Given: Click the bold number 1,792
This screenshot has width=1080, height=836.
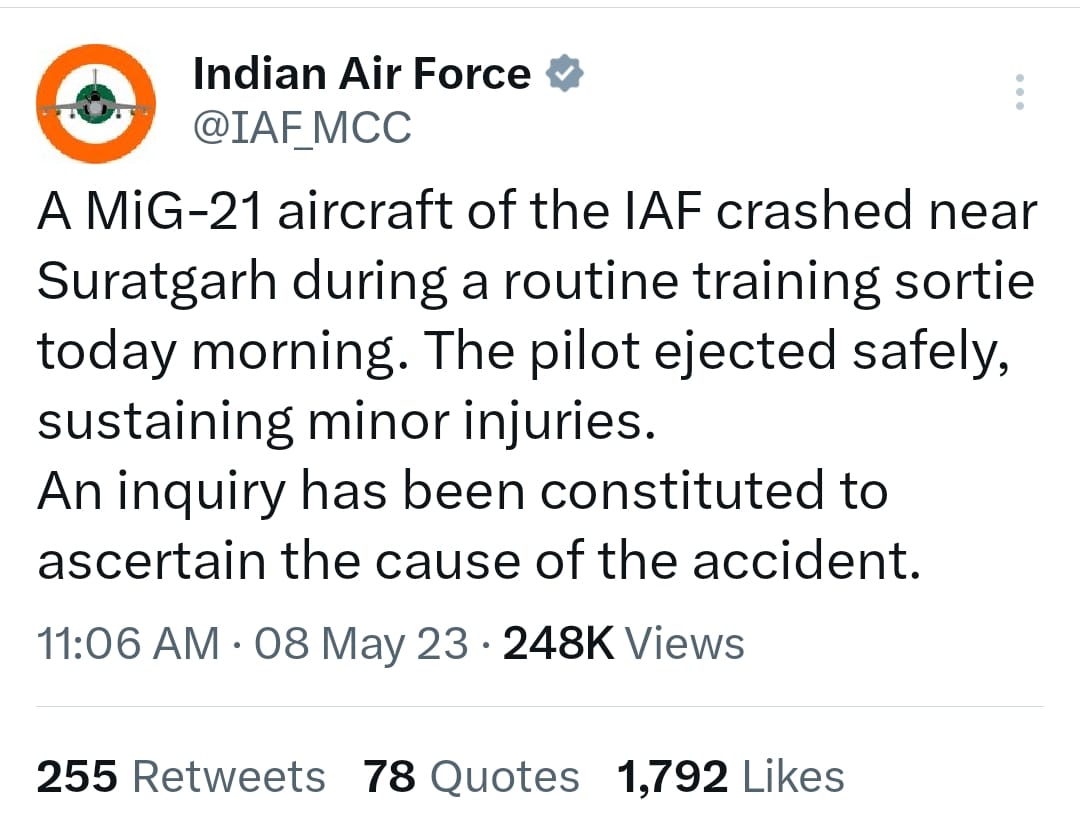Looking at the screenshot, I should tap(672, 777).
